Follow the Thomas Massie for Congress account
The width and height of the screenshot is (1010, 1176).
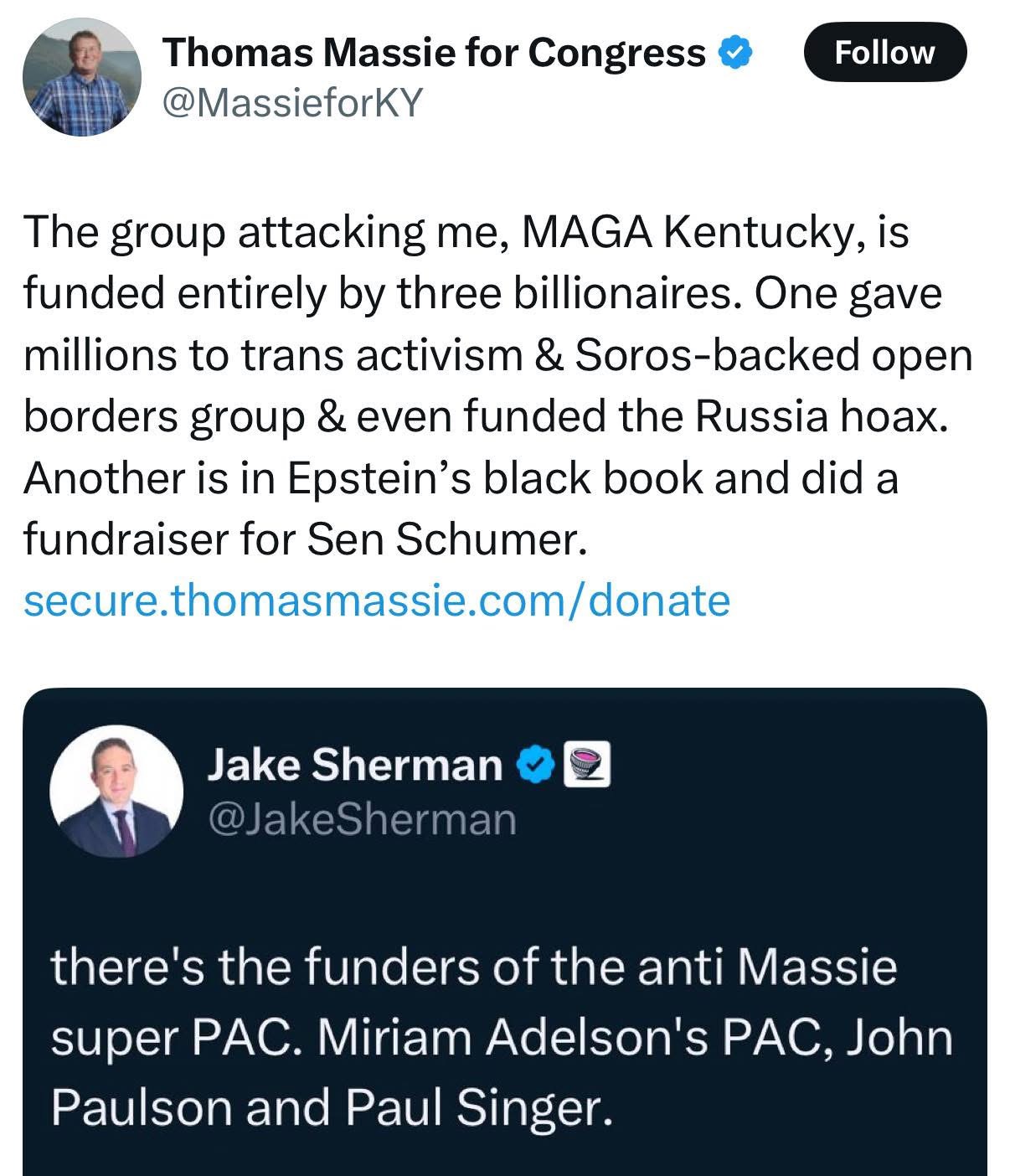pos(884,52)
